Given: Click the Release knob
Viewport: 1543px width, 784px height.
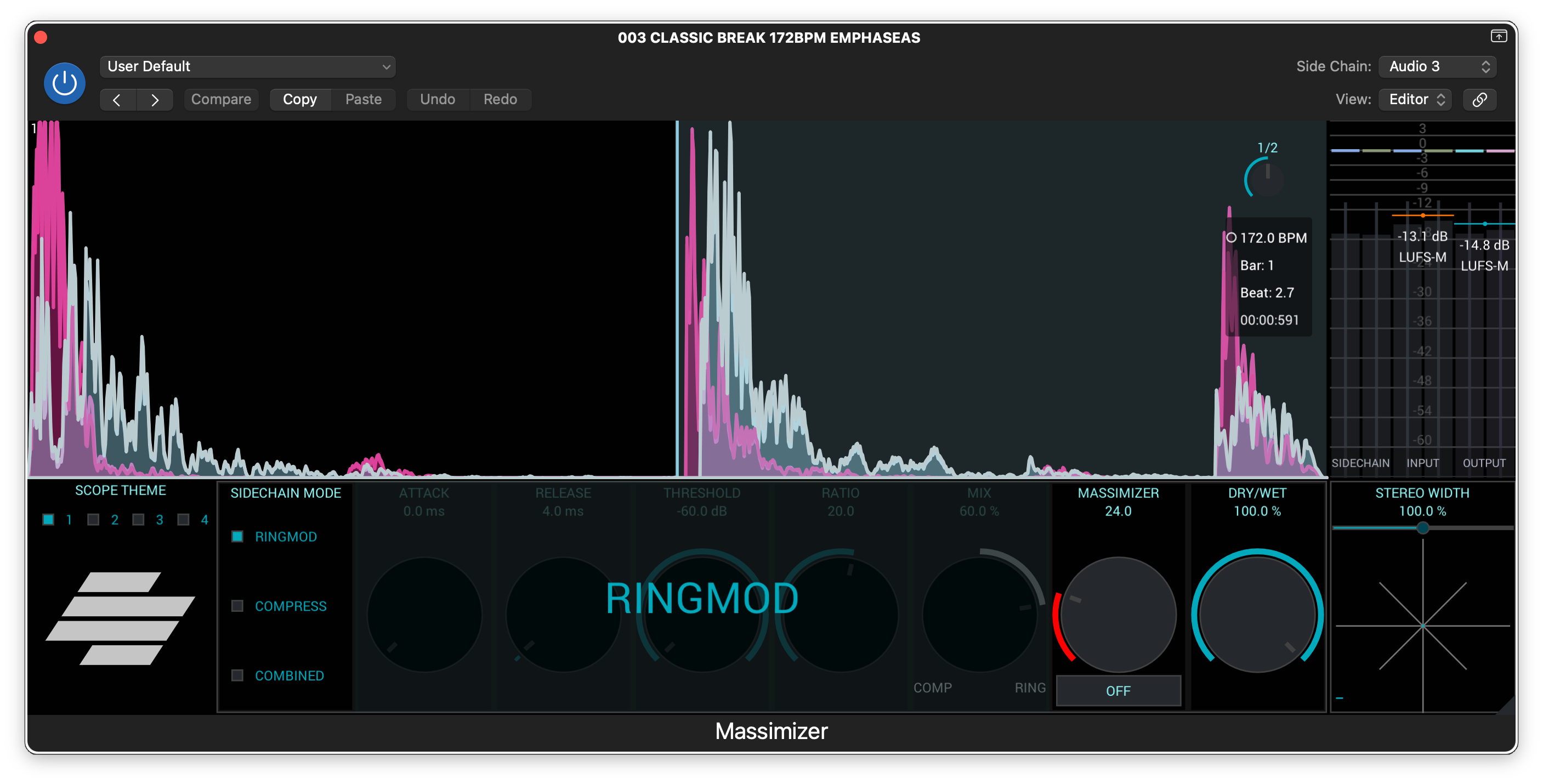Looking at the screenshot, I should click(x=563, y=615).
